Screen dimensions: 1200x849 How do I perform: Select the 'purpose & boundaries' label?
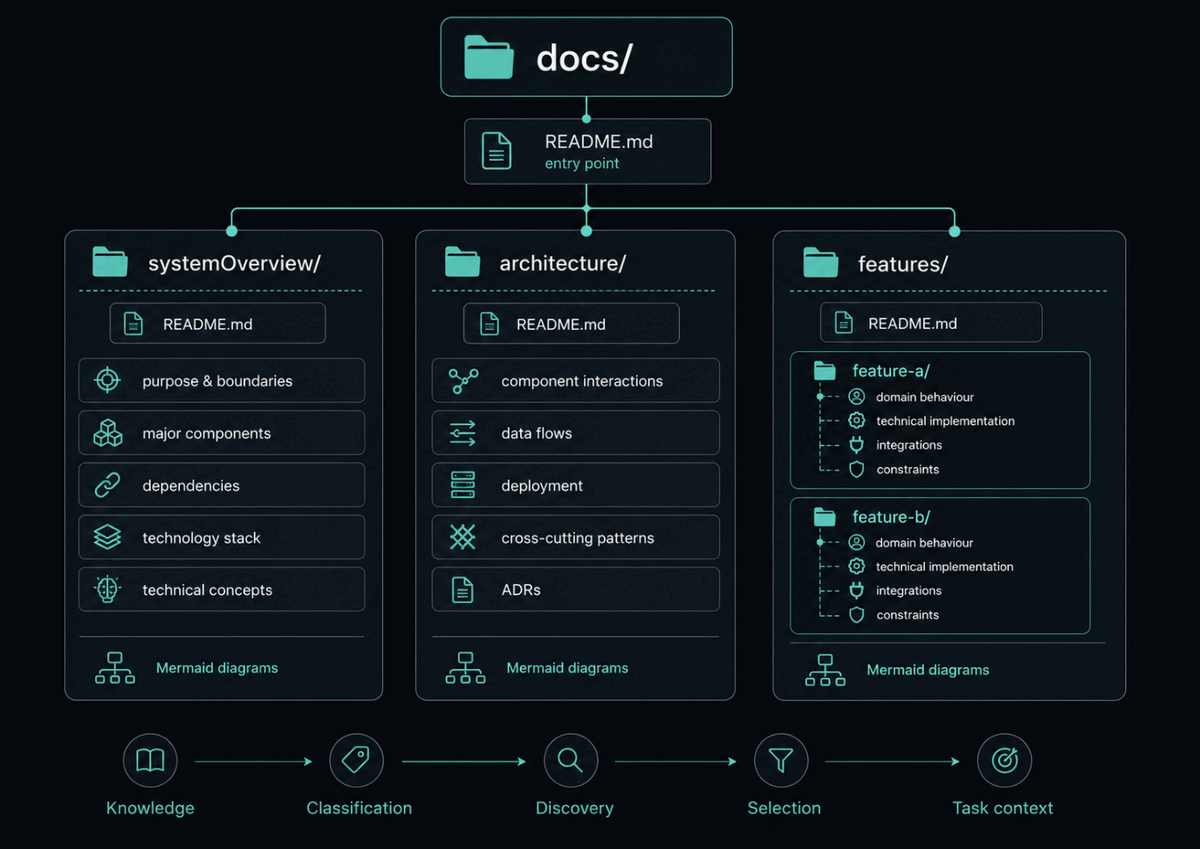click(218, 381)
